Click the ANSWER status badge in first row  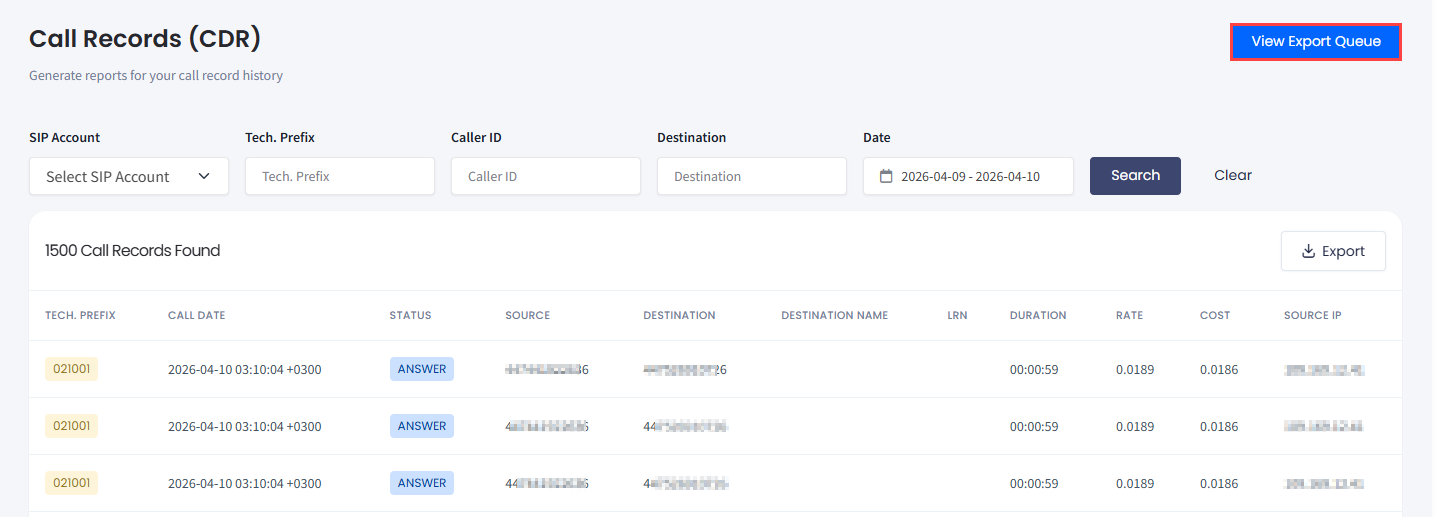pyautogui.click(x=422, y=369)
